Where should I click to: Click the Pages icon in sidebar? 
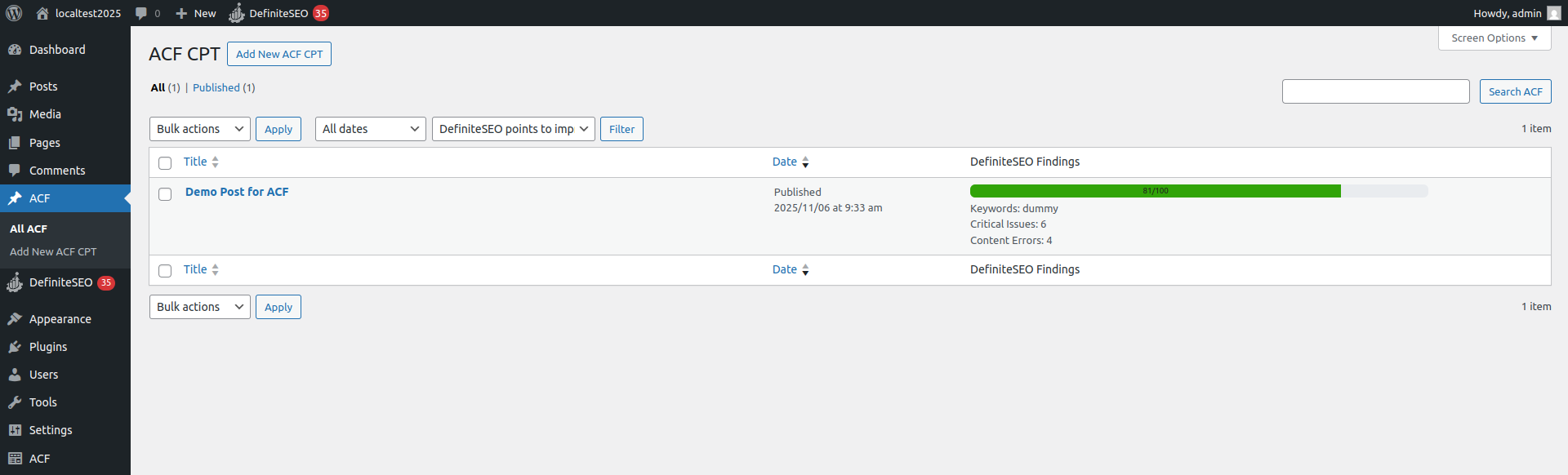tap(15, 143)
